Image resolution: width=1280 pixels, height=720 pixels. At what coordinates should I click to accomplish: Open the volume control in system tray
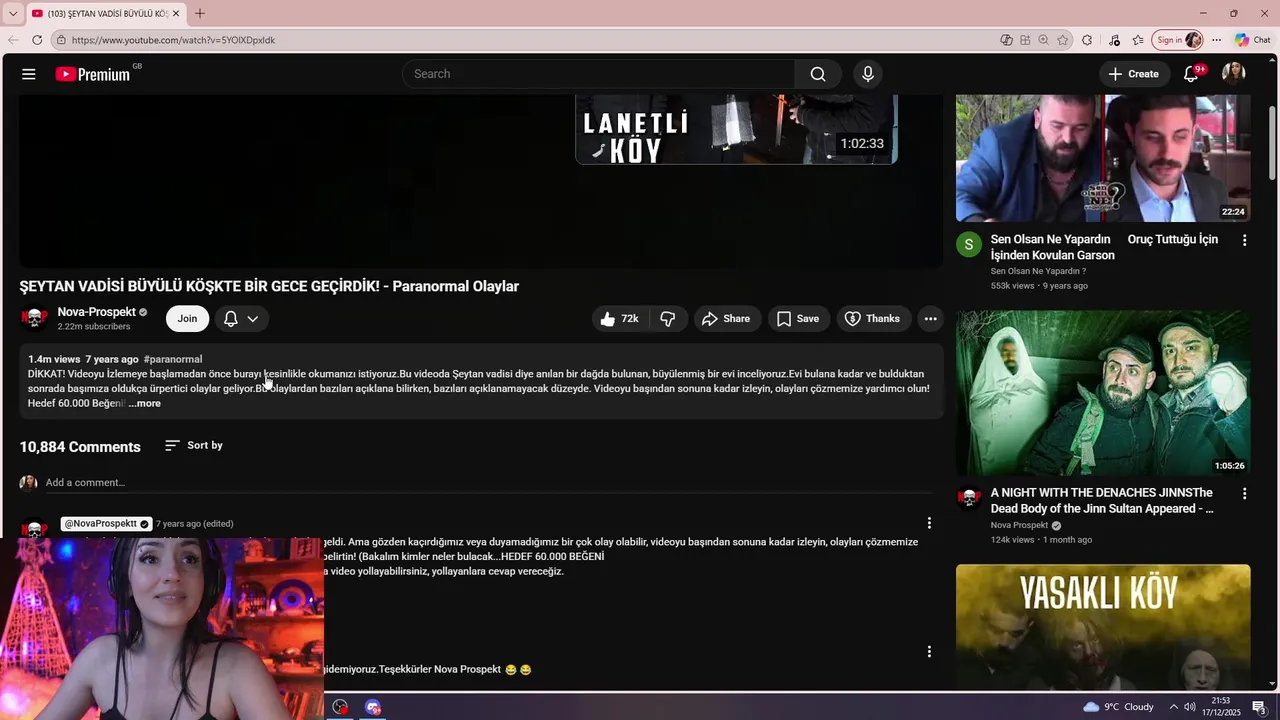tap(1190, 707)
